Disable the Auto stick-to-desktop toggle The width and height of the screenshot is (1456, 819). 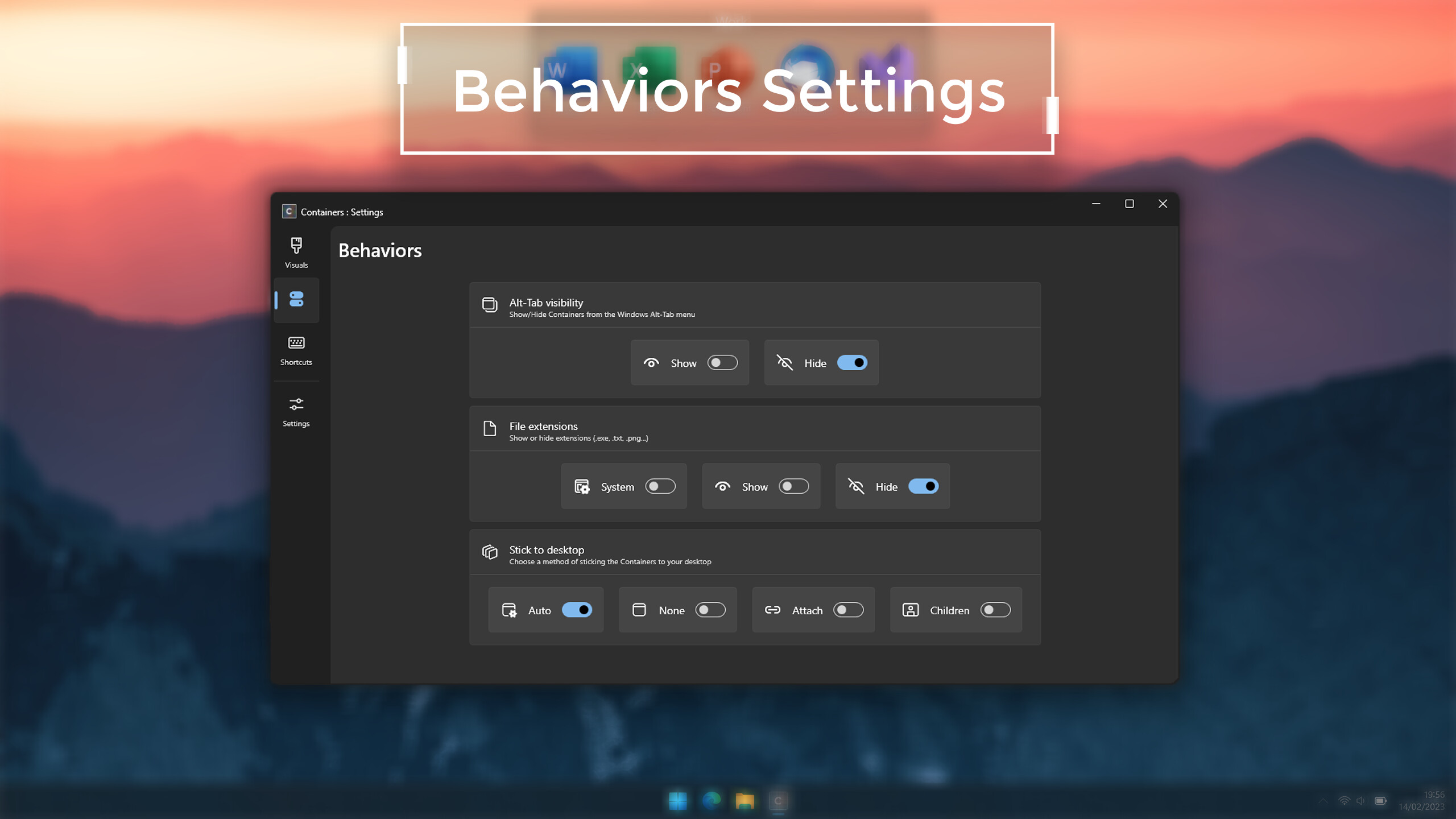coord(577,610)
